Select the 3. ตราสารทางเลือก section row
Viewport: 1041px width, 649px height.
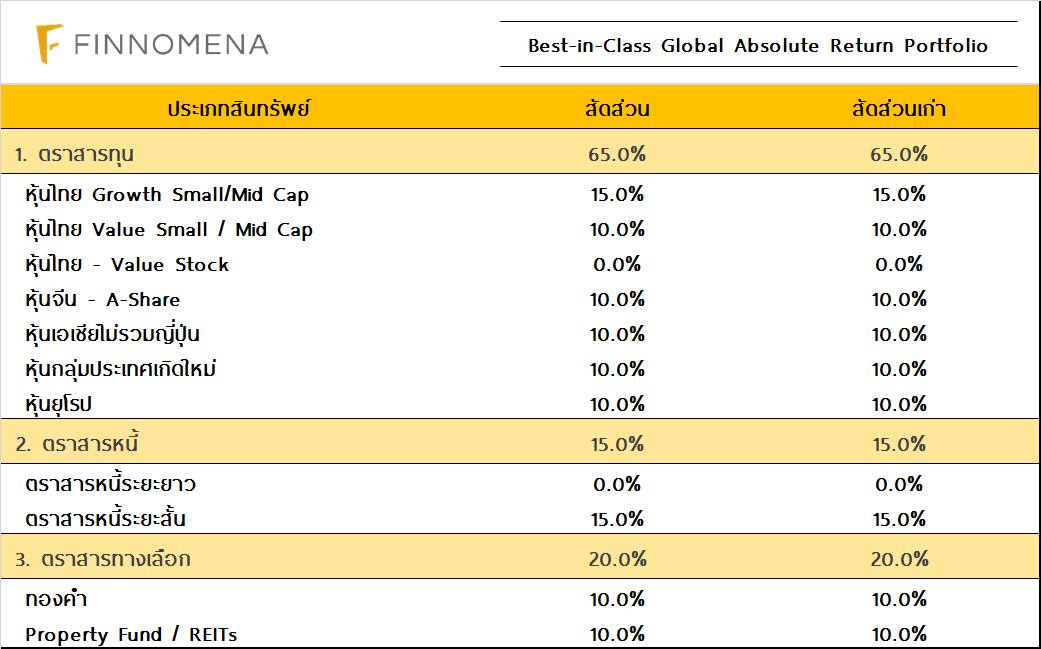click(x=103, y=559)
